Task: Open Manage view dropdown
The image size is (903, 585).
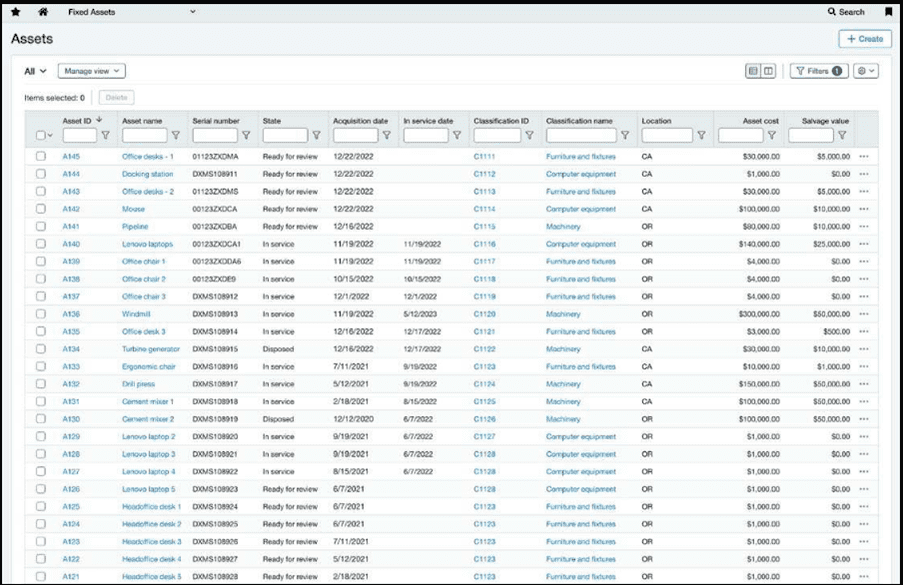Action: (92, 71)
